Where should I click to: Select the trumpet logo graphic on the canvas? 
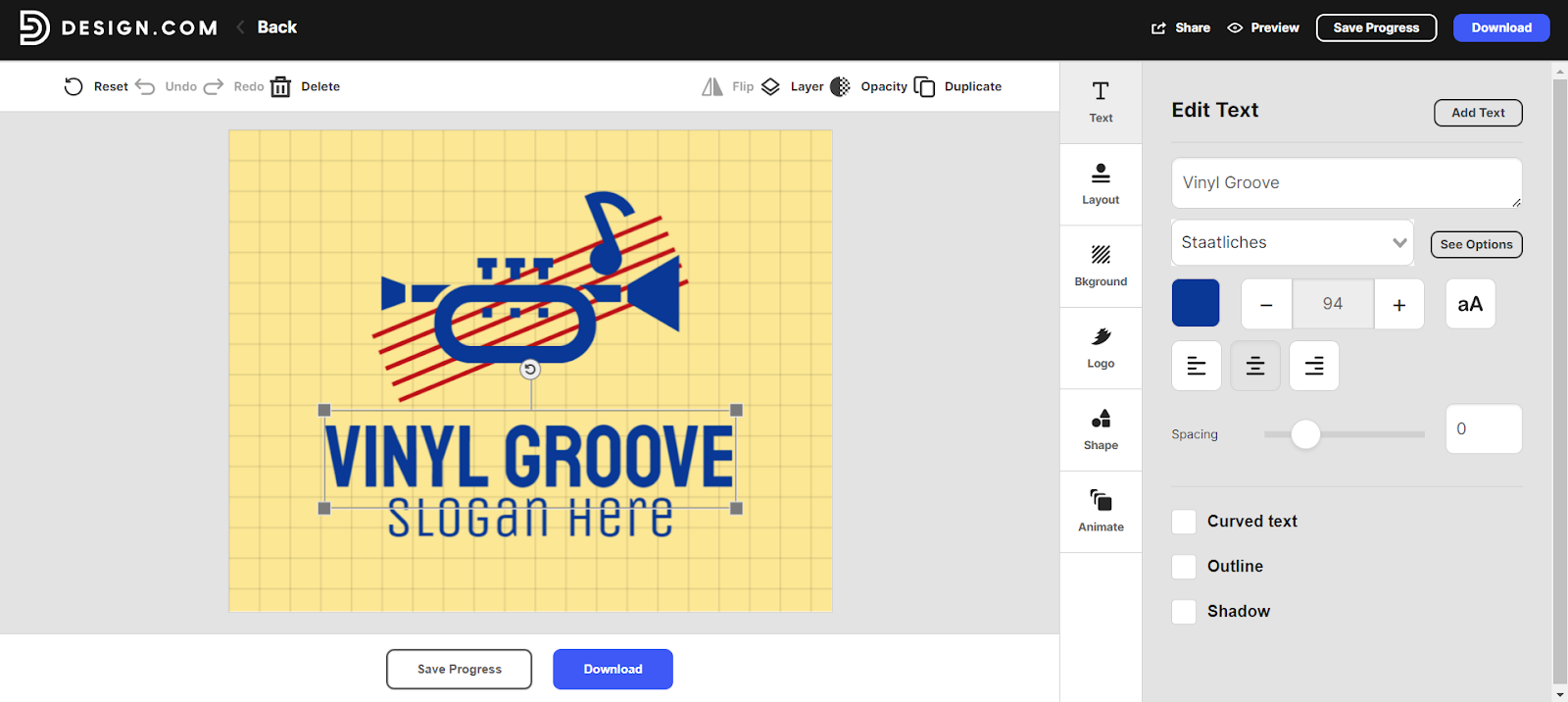click(x=530, y=296)
